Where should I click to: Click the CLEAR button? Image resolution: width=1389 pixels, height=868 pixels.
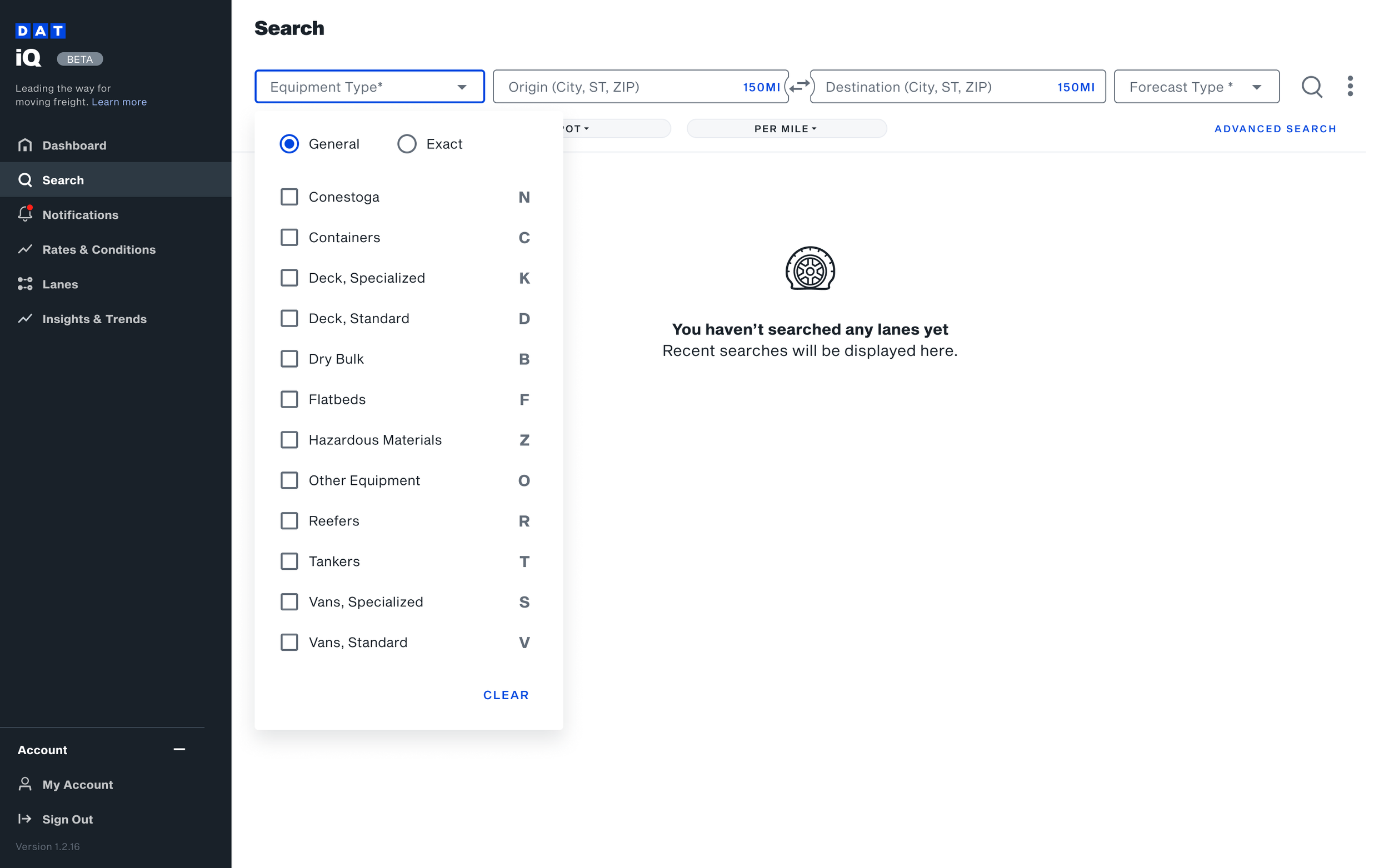(505, 695)
